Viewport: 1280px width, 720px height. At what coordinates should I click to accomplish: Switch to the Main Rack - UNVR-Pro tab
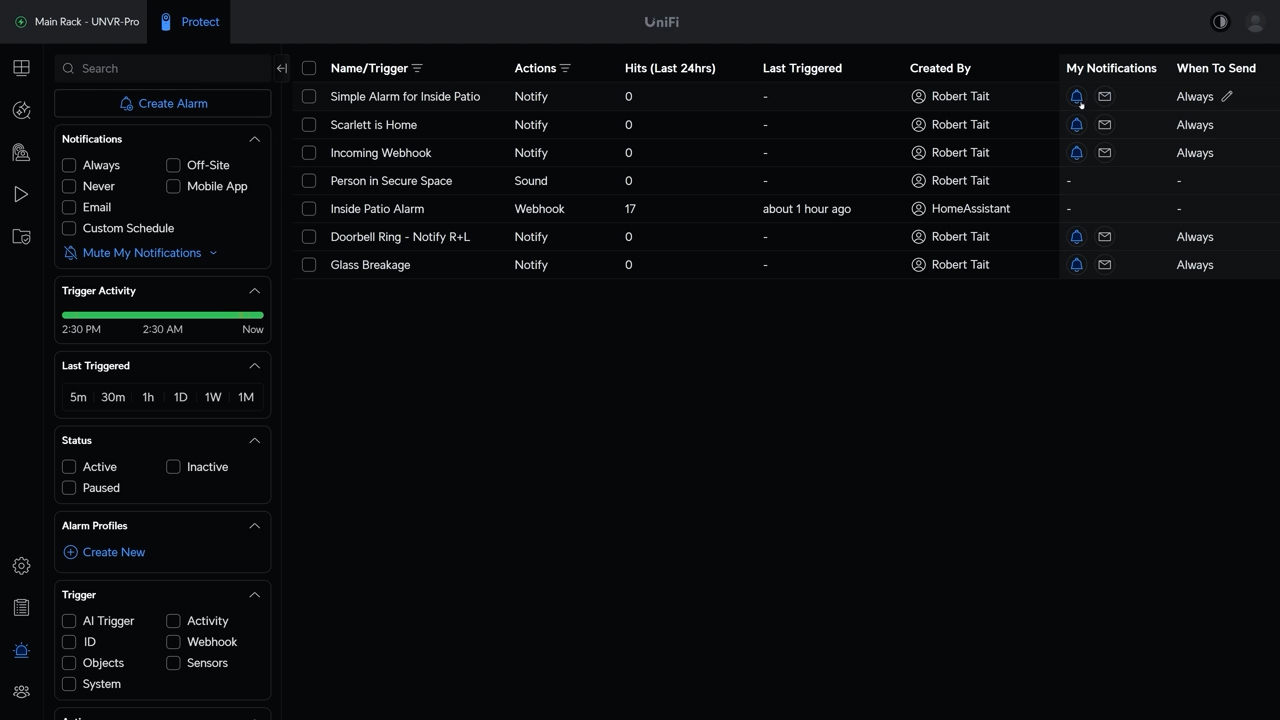click(77, 22)
